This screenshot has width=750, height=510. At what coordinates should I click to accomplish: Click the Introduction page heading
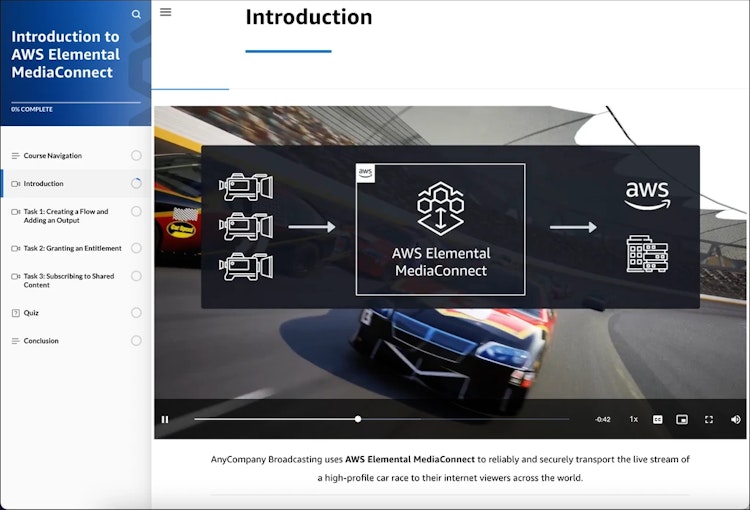(x=309, y=17)
